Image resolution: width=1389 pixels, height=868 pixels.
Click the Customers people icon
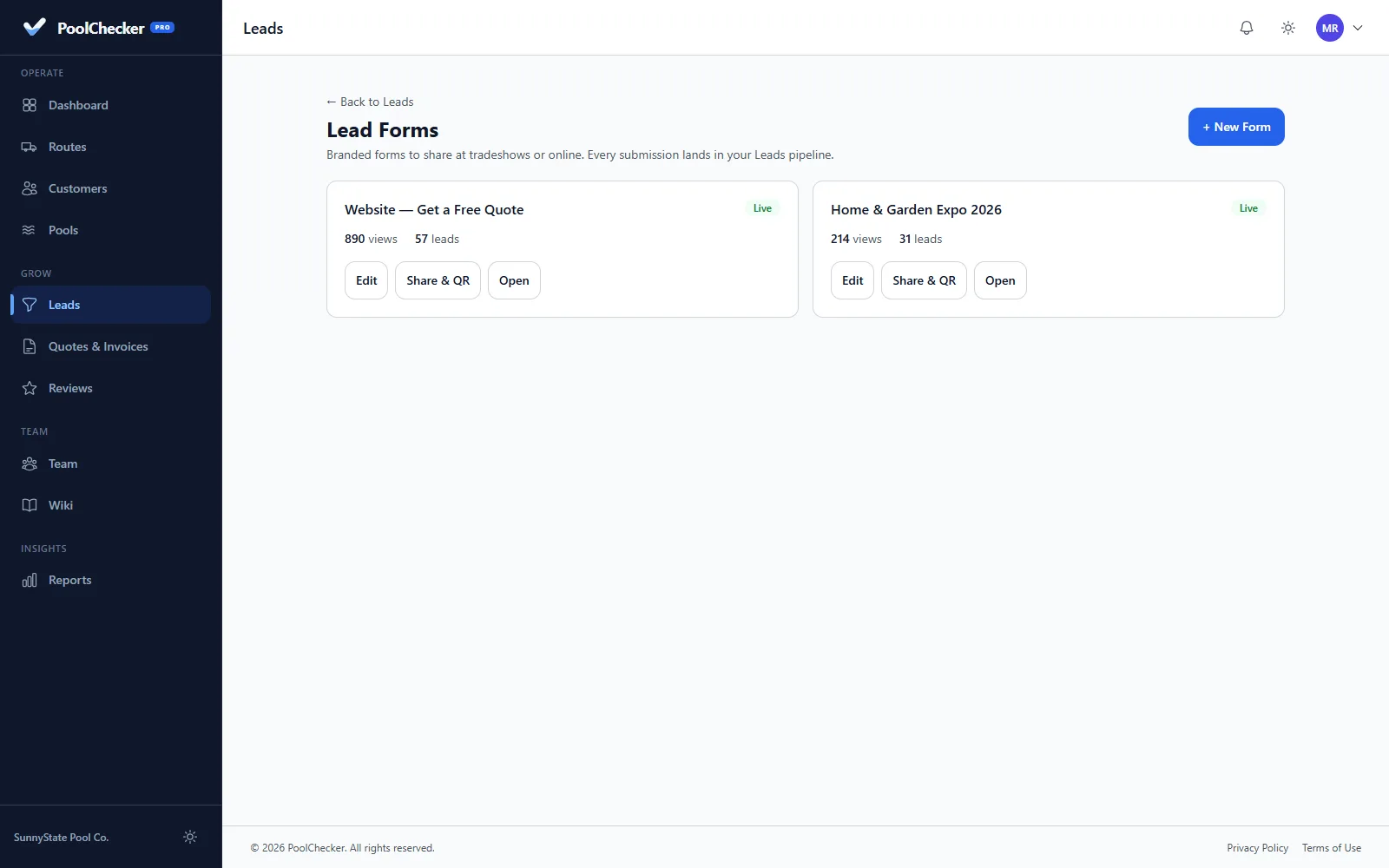(30, 188)
